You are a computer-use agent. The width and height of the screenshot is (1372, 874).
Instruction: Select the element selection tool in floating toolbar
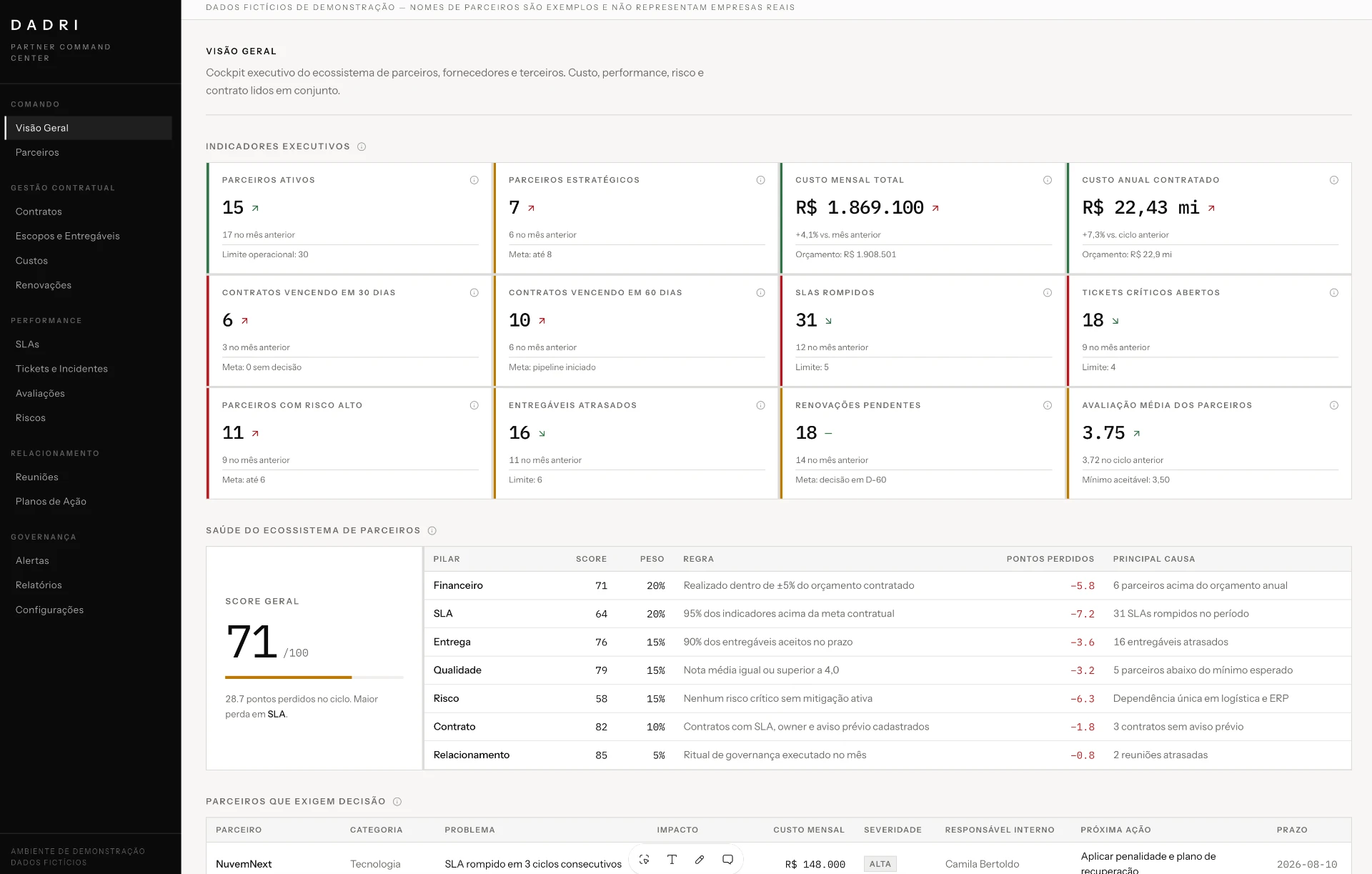click(x=644, y=860)
